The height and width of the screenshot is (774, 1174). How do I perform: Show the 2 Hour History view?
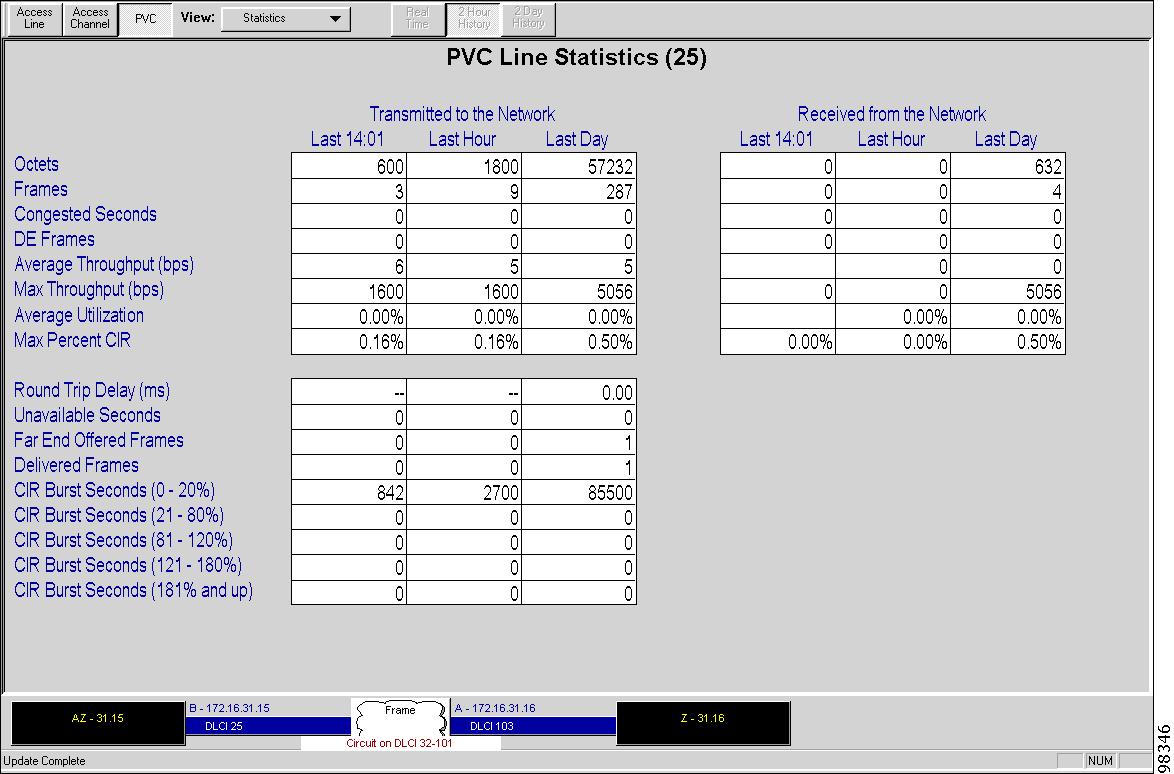473,18
